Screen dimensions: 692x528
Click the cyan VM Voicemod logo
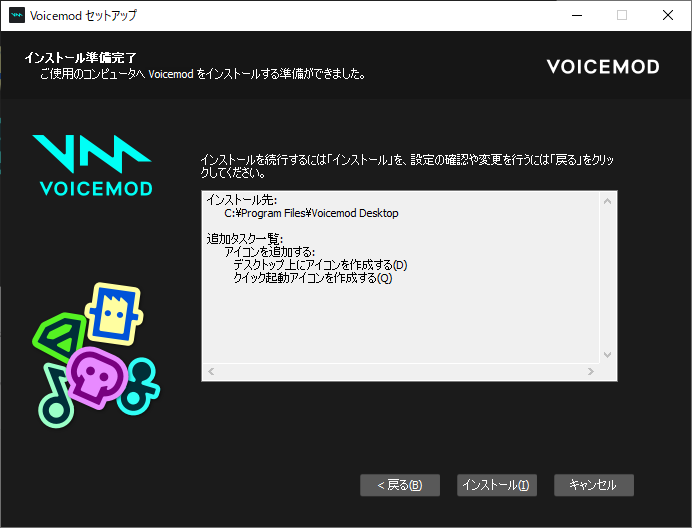pos(92,165)
